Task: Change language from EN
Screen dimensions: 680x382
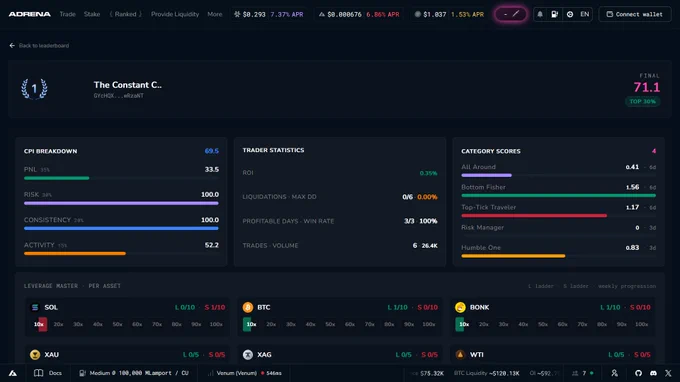Action: pyautogui.click(x=585, y=14)
